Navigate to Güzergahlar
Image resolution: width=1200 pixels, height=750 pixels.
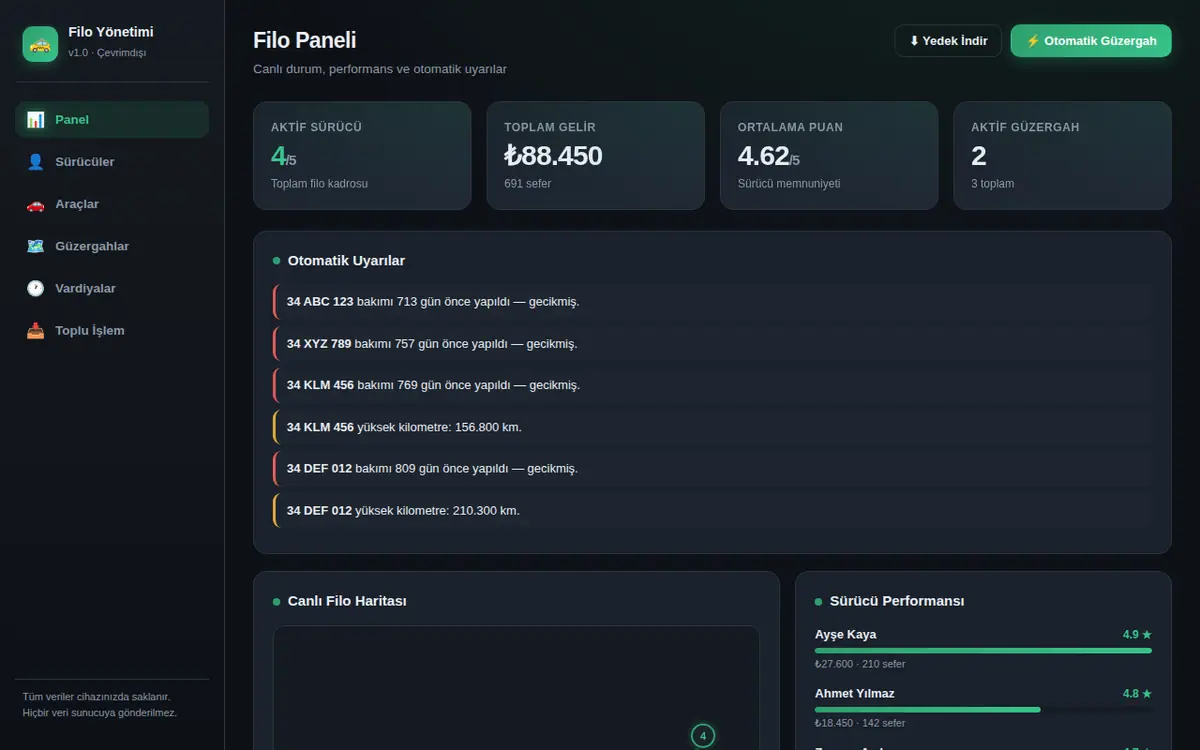(x=112, y=246)
